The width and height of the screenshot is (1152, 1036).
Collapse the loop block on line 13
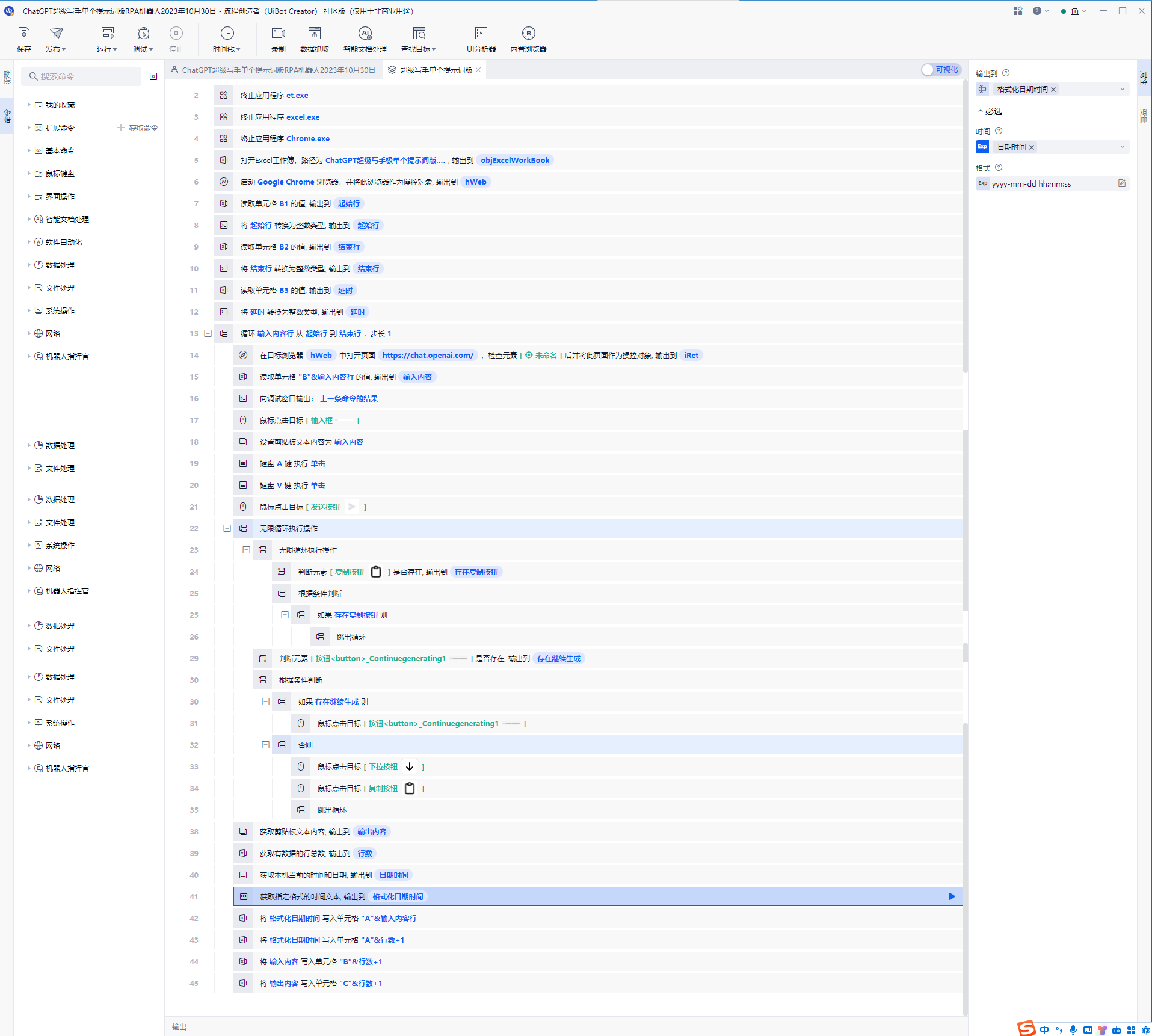tap(208, 333)
